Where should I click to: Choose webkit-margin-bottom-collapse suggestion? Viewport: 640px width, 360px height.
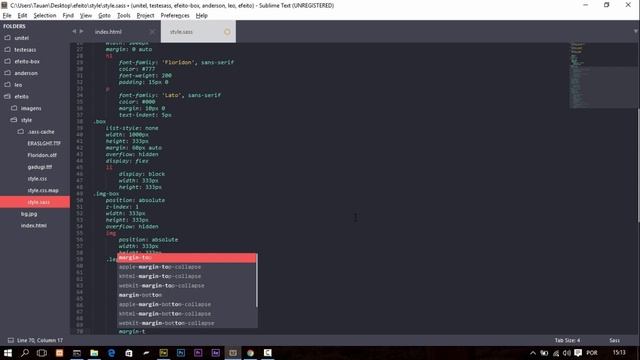pos(187,323)
